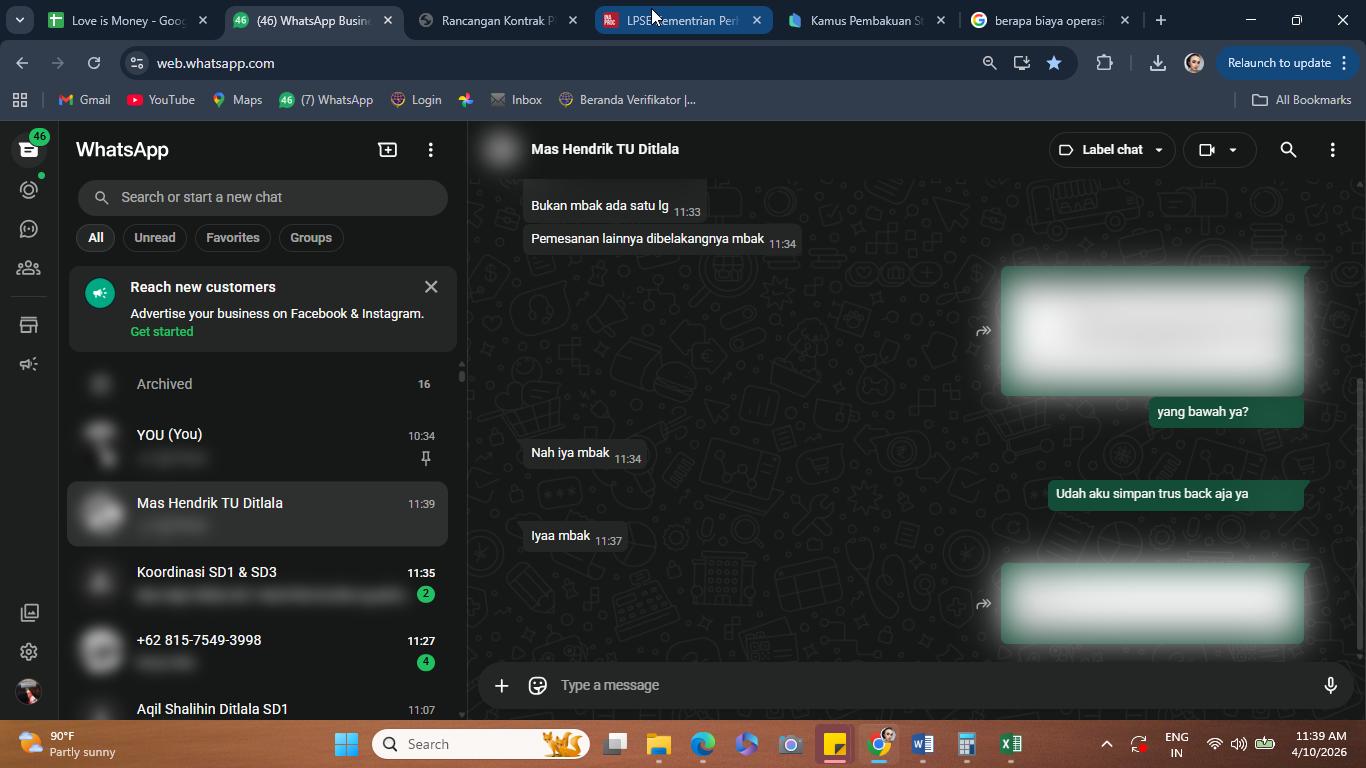
Task: Select the Favorites chat filter
Action: [233, 238]
